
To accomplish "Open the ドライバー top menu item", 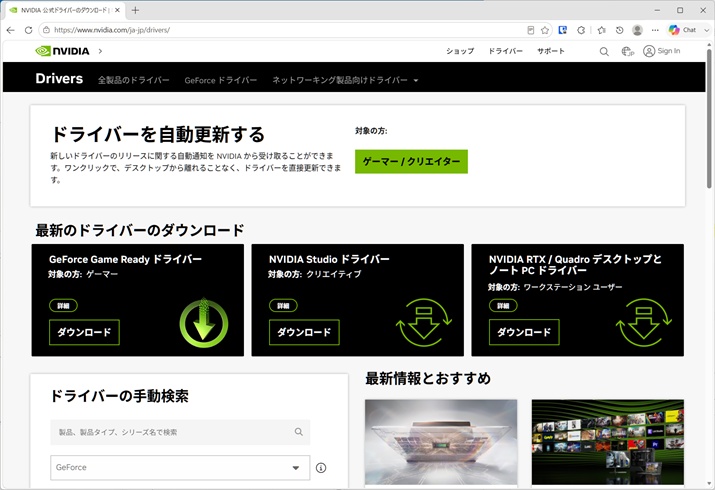I will point(505,51).
